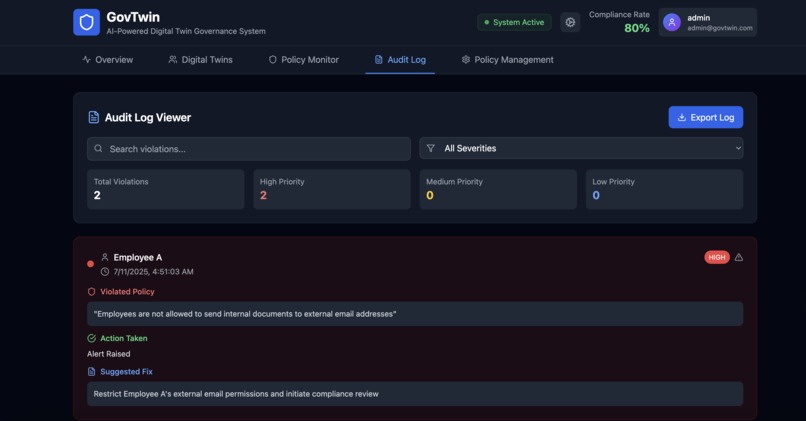
Task: Click the Policy Management gear icon
Action: [x=466, y=60]
